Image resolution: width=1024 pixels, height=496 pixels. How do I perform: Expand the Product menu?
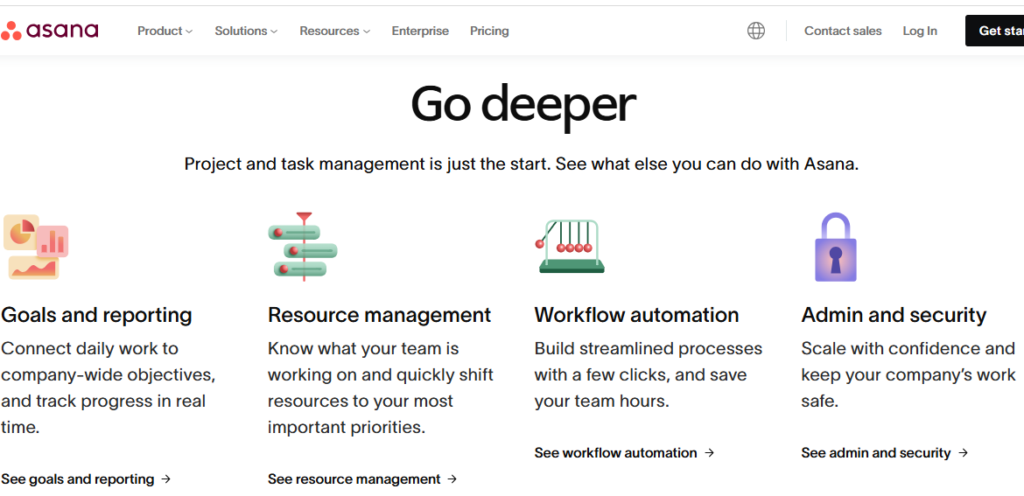(x=165, y=31)
